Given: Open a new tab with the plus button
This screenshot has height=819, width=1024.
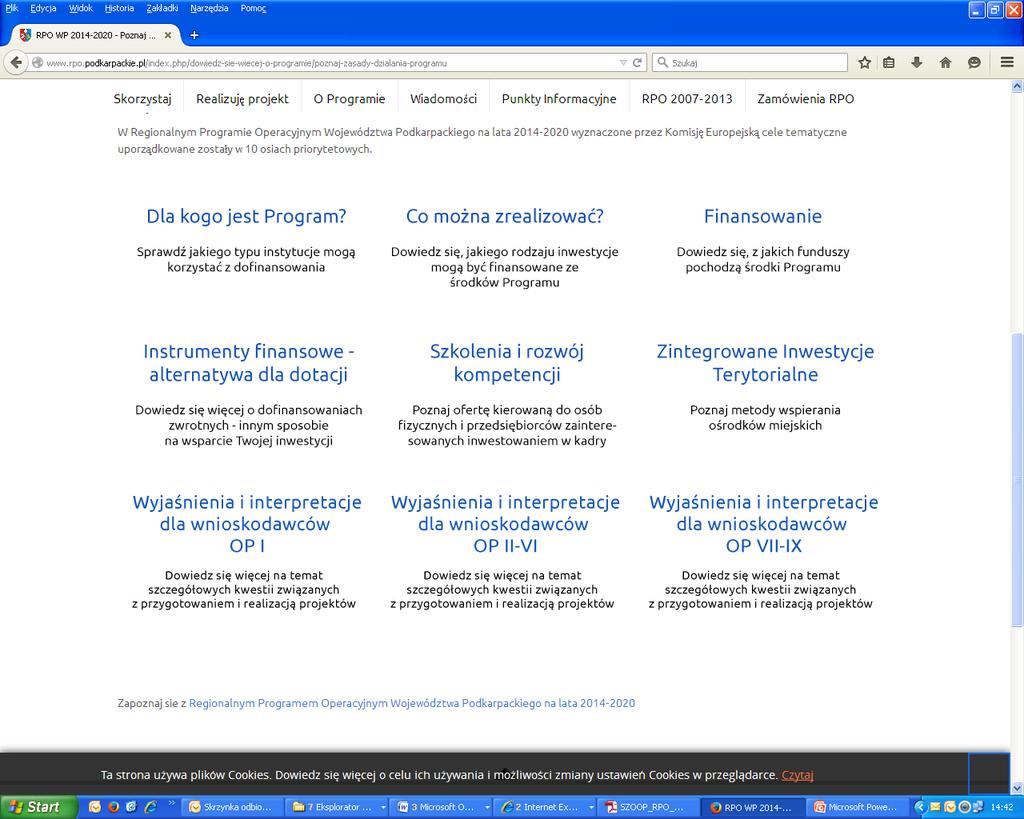Looking at the screenshot, I should (x=194, y=35).
